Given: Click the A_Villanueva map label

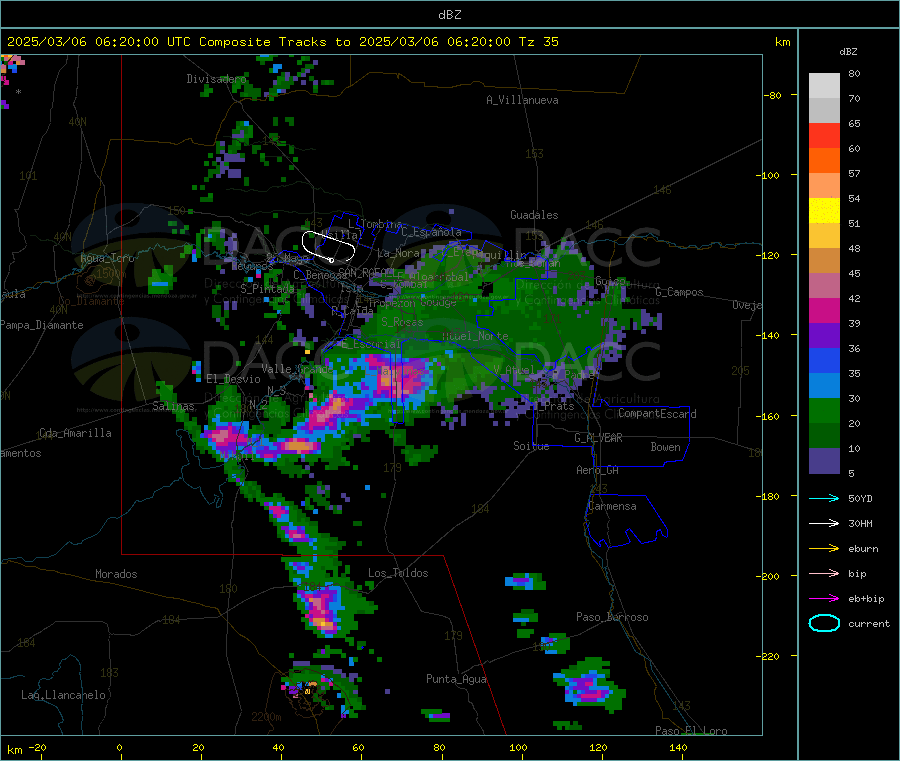Looking at the screenshot, I should pyautogui.click(x=522, y=100).
